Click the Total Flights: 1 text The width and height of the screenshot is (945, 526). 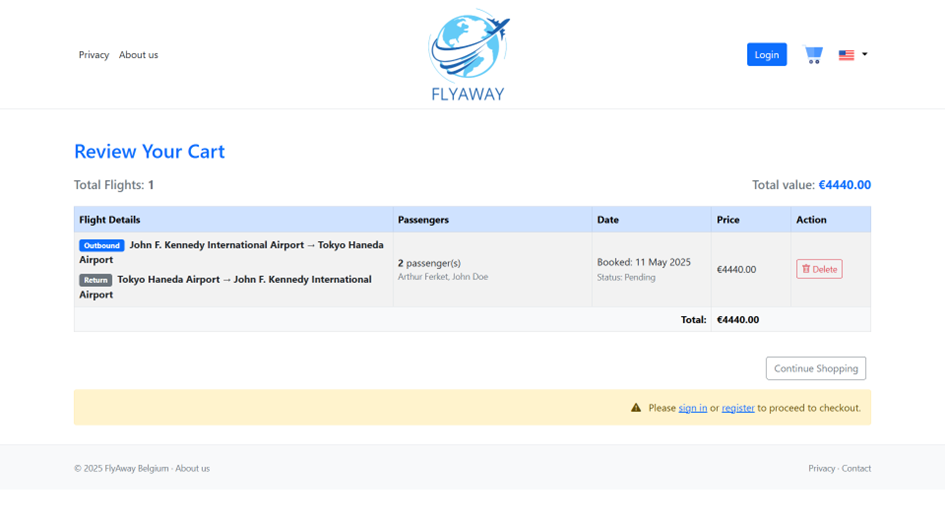(x=114, y=185)
